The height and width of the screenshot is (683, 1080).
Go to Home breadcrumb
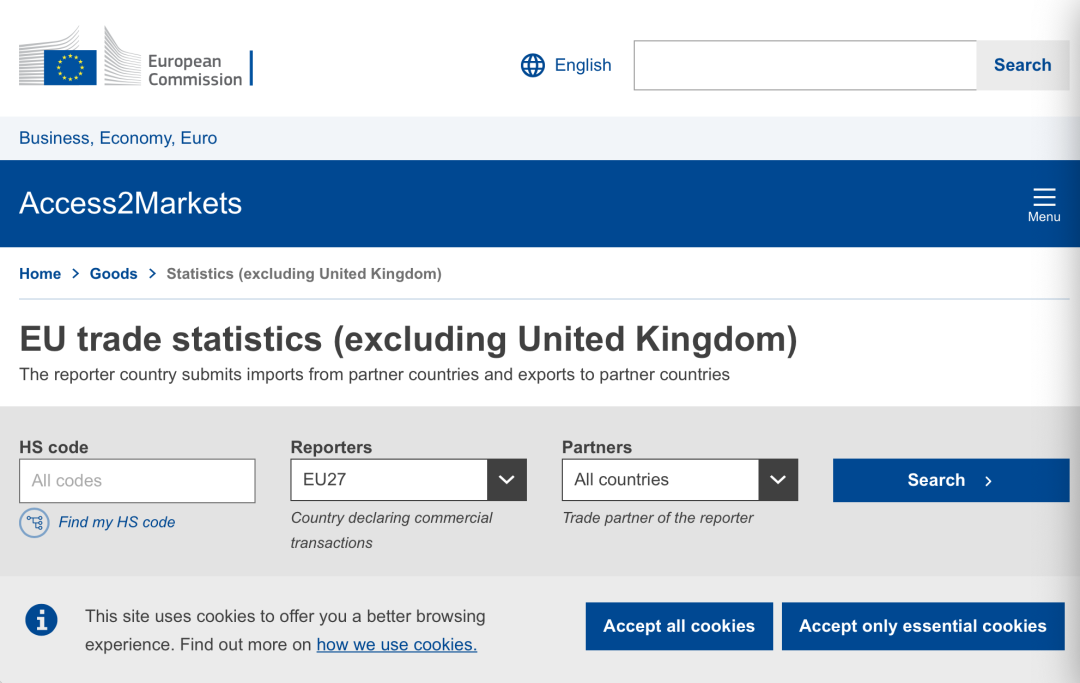40,274
